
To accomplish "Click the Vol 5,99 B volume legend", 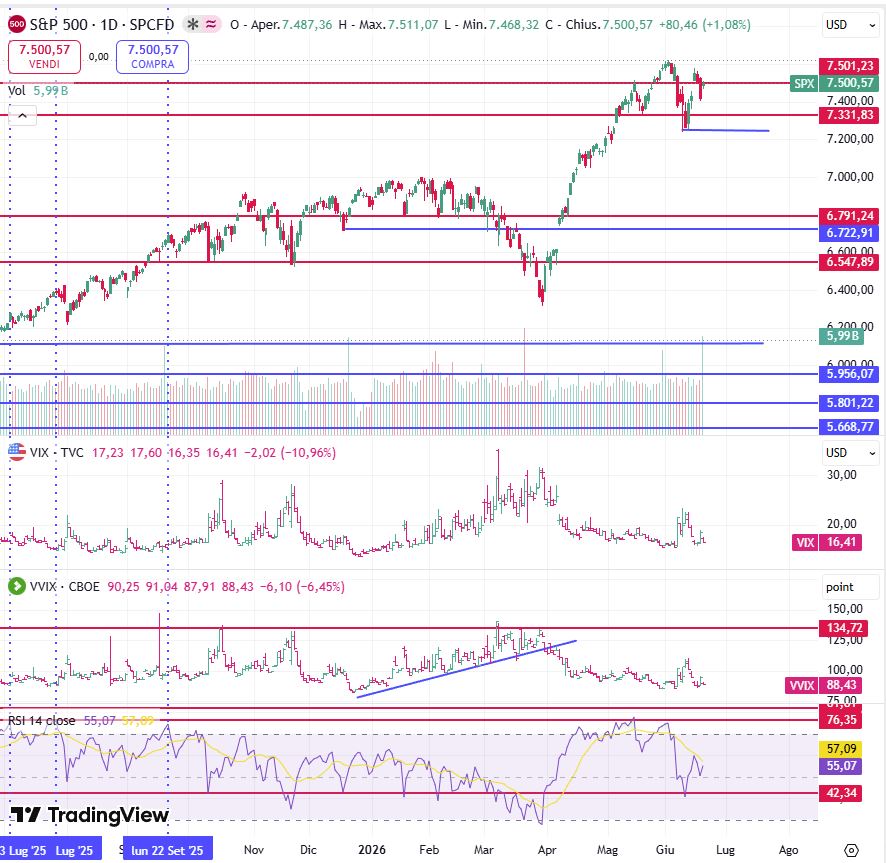I will tap(38, 90).
